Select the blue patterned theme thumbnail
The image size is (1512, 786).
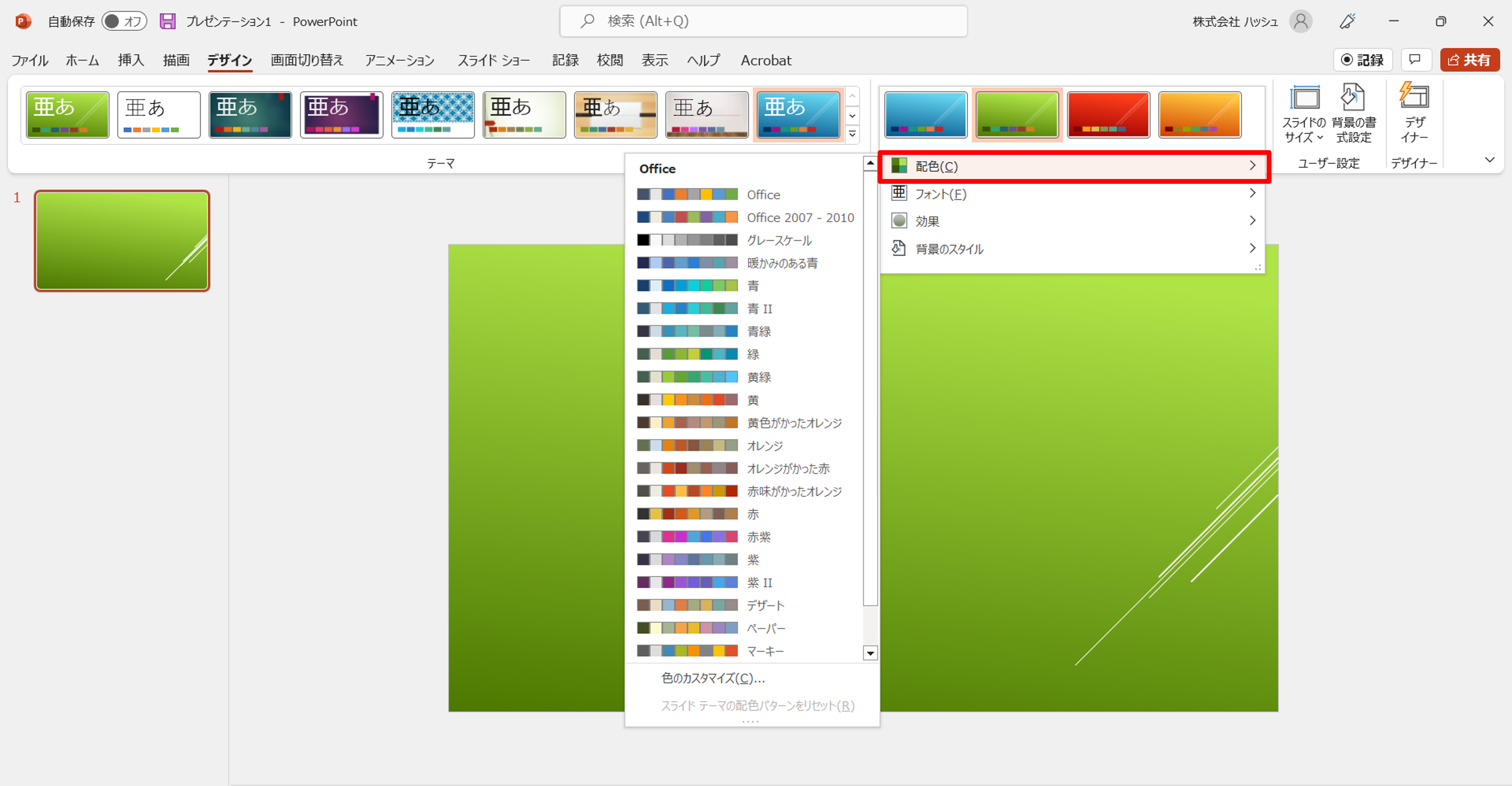(433, 115)
